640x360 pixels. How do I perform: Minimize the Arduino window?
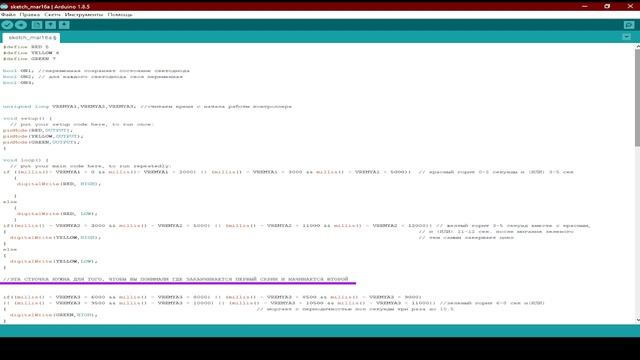click(584, 7)
